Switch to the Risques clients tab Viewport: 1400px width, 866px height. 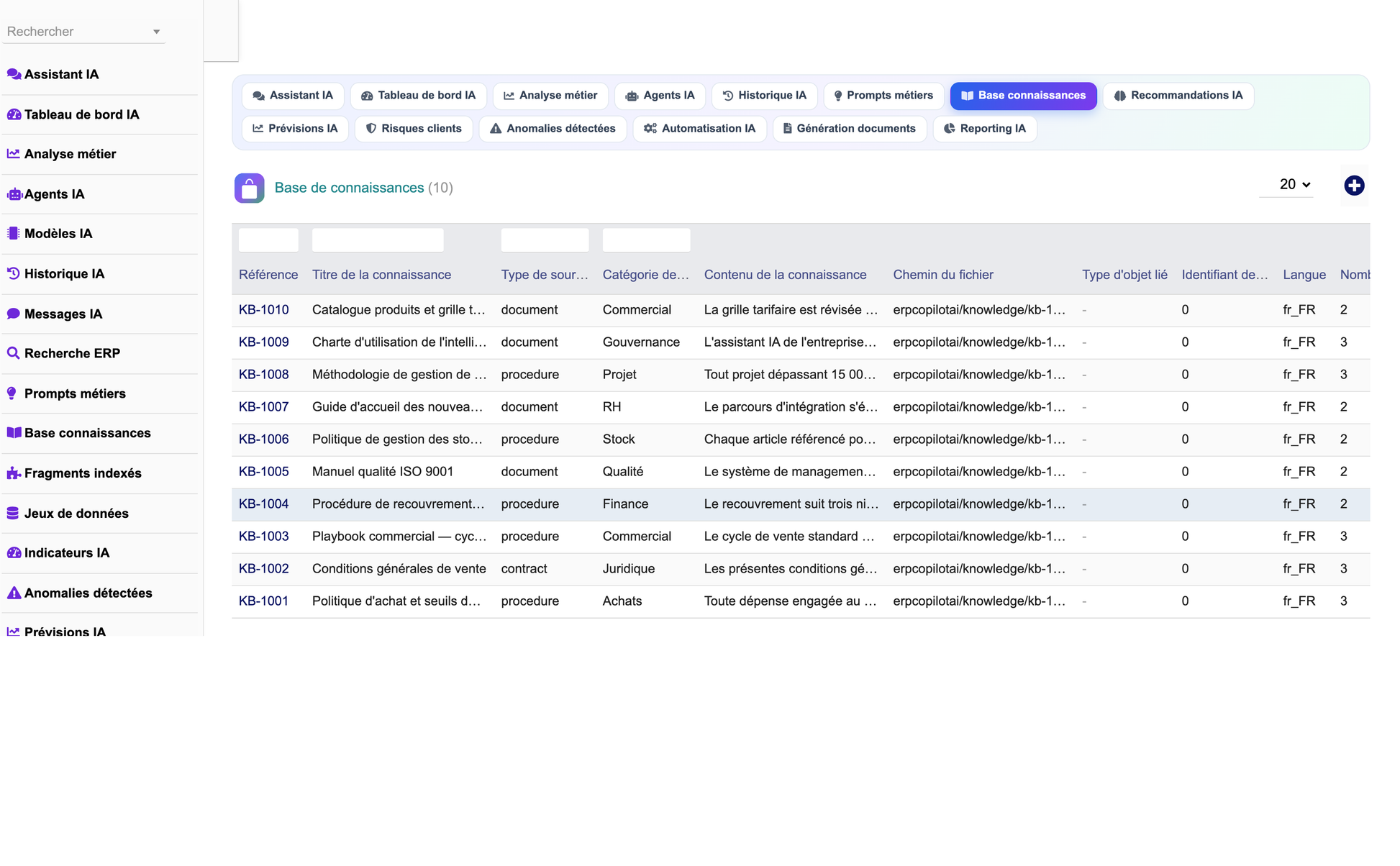pos(414,129)
